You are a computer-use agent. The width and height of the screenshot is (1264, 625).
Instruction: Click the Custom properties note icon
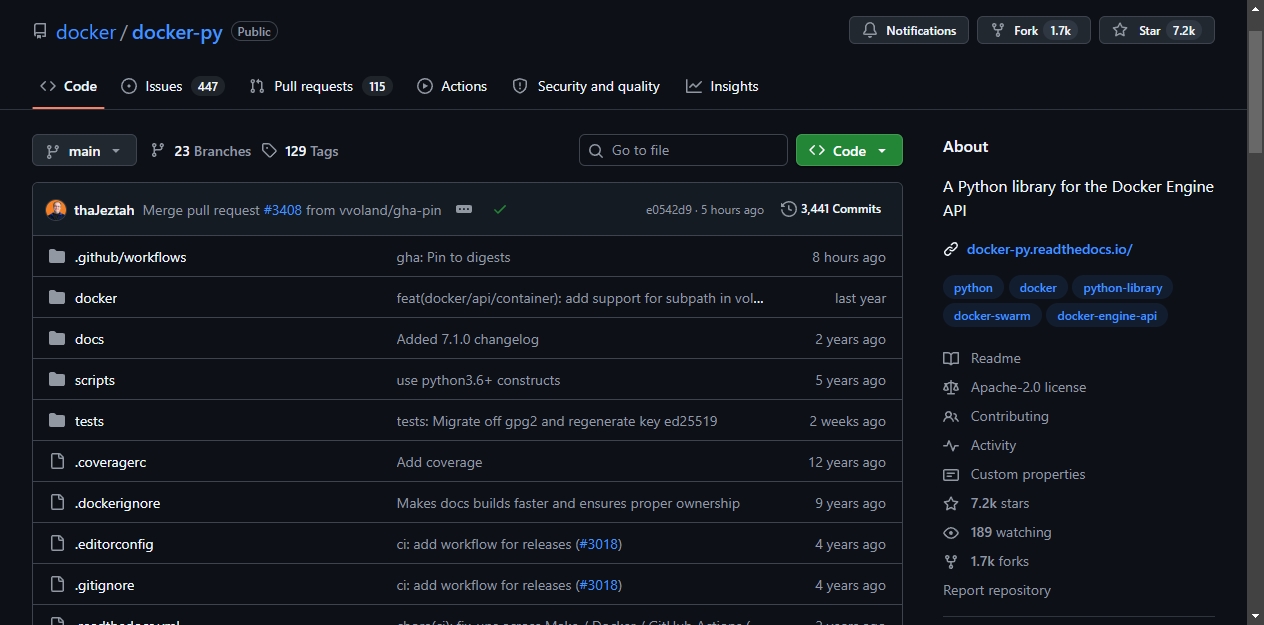pyautogui.click(x=951, y=474)
